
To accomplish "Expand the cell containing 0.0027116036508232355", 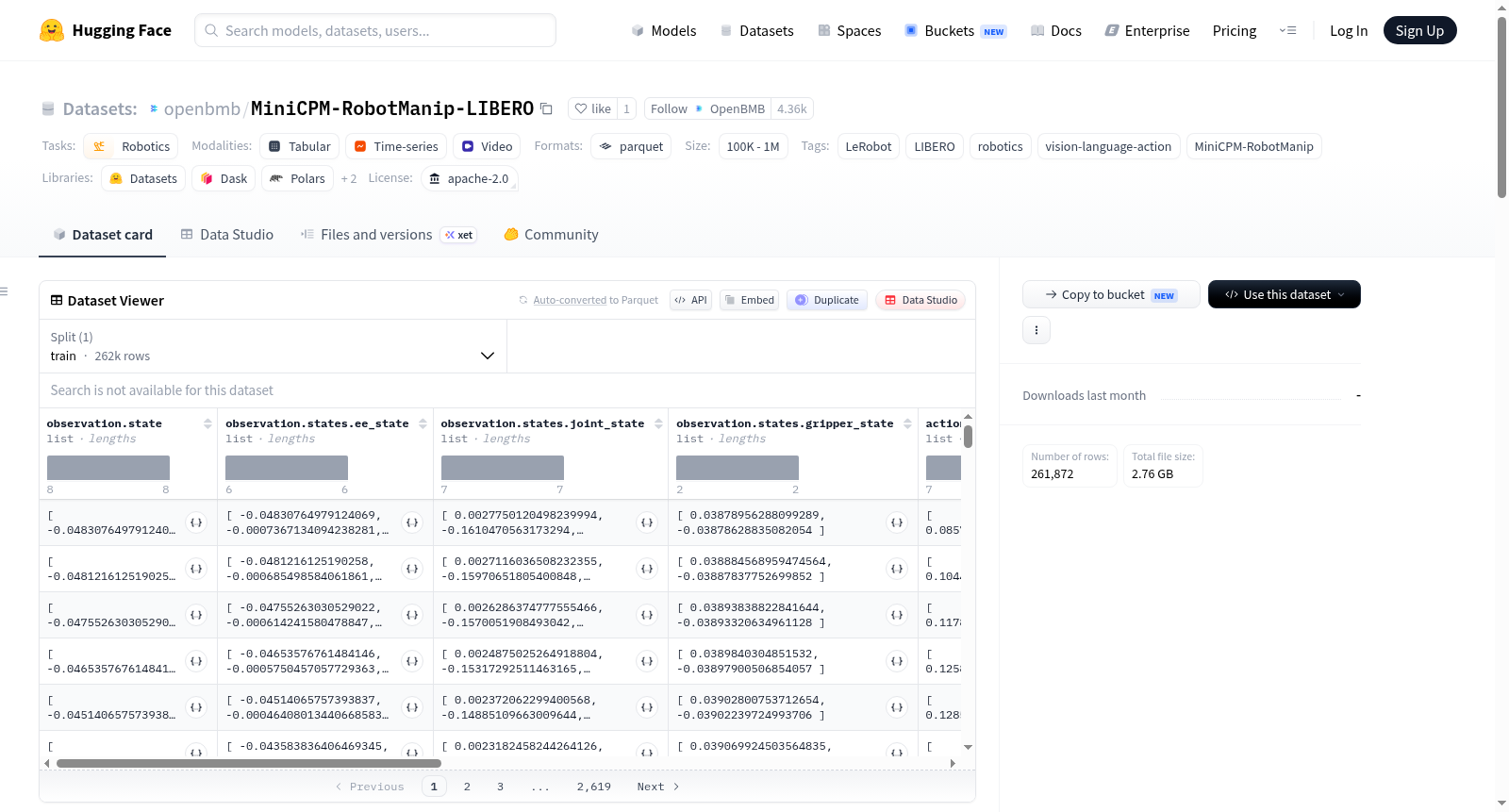I will [x=647, y=569].
